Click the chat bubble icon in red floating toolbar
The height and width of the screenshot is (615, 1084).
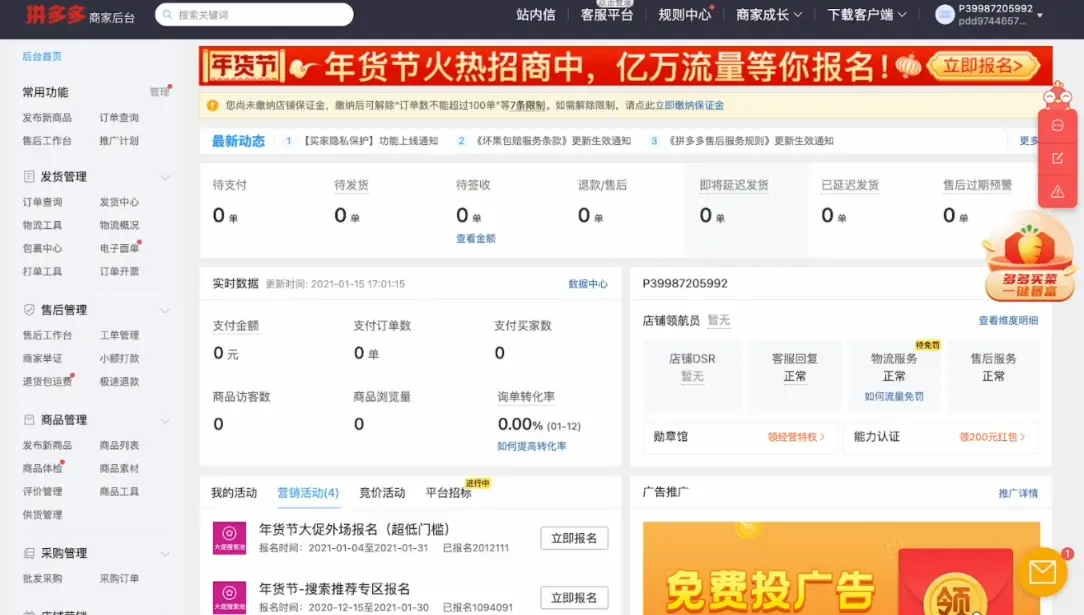[1057, 126]
